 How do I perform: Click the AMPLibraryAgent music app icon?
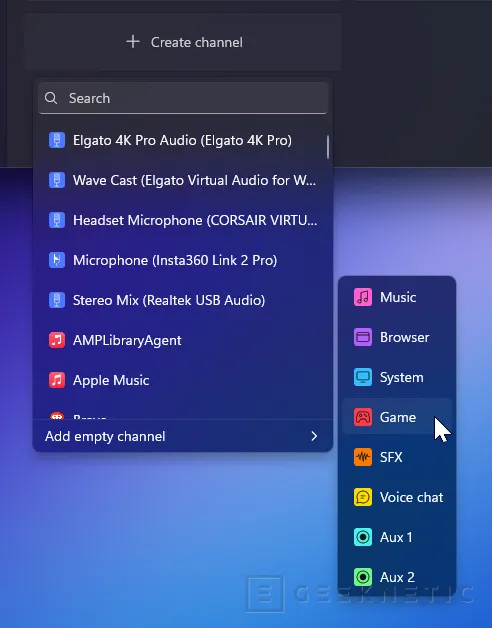tap(57, 340)
